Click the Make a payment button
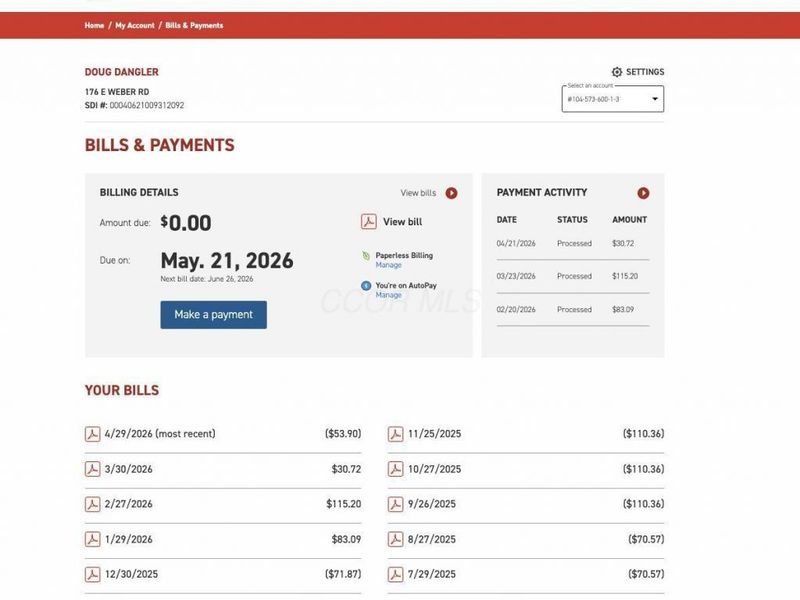Viewport: 800px width, 600px height. pos(214,315)
